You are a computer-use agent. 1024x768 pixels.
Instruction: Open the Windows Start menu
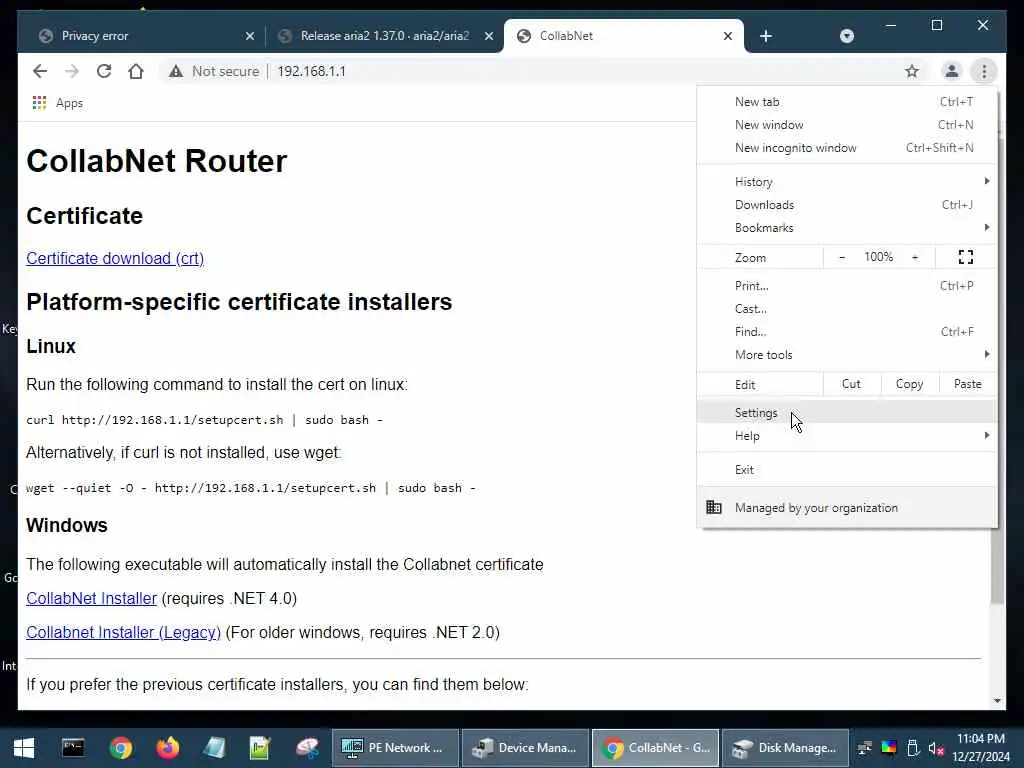(x=24, y=748)
